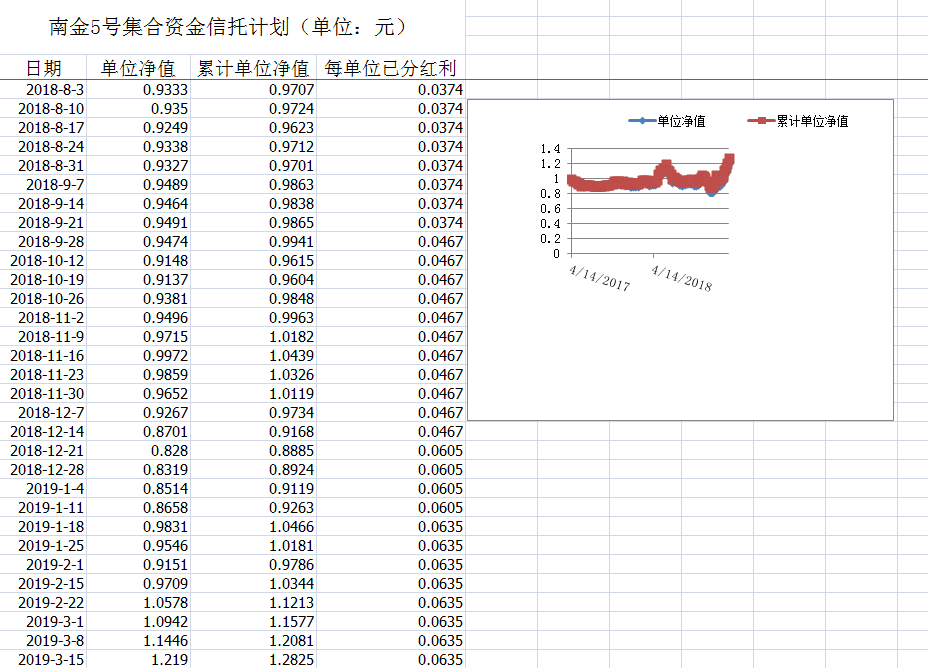Select the date cell 2019-1-4
928x668 pixels.
(x=43, y=488)
